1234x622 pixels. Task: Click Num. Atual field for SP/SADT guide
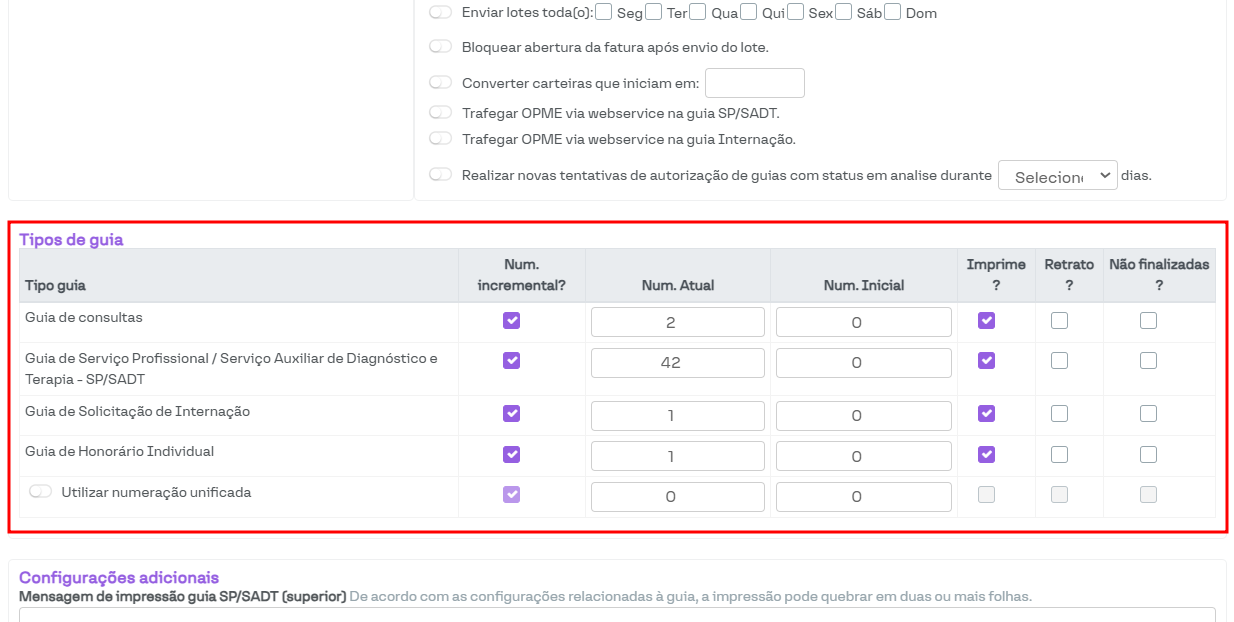[x=677, y=363]
